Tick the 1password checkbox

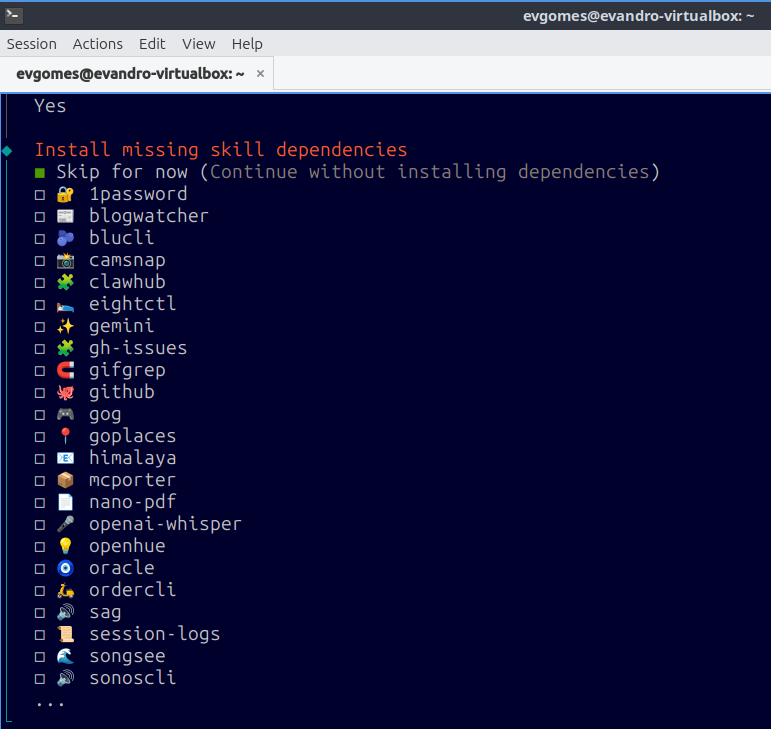[x=40, y=195]
